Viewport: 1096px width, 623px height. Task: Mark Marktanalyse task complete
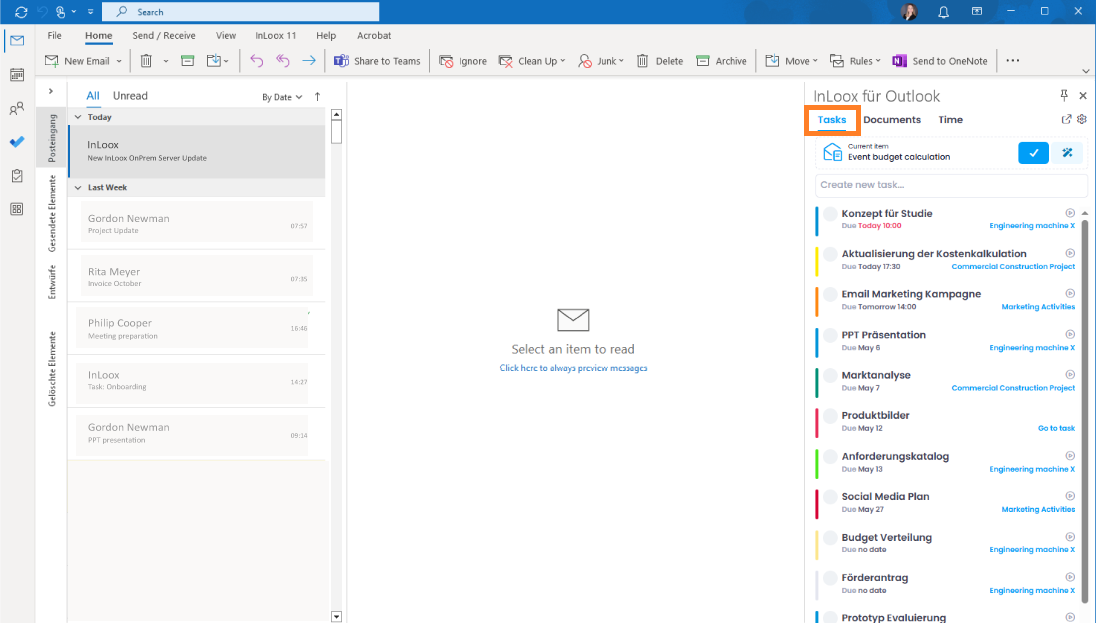[x=830, y=375]
